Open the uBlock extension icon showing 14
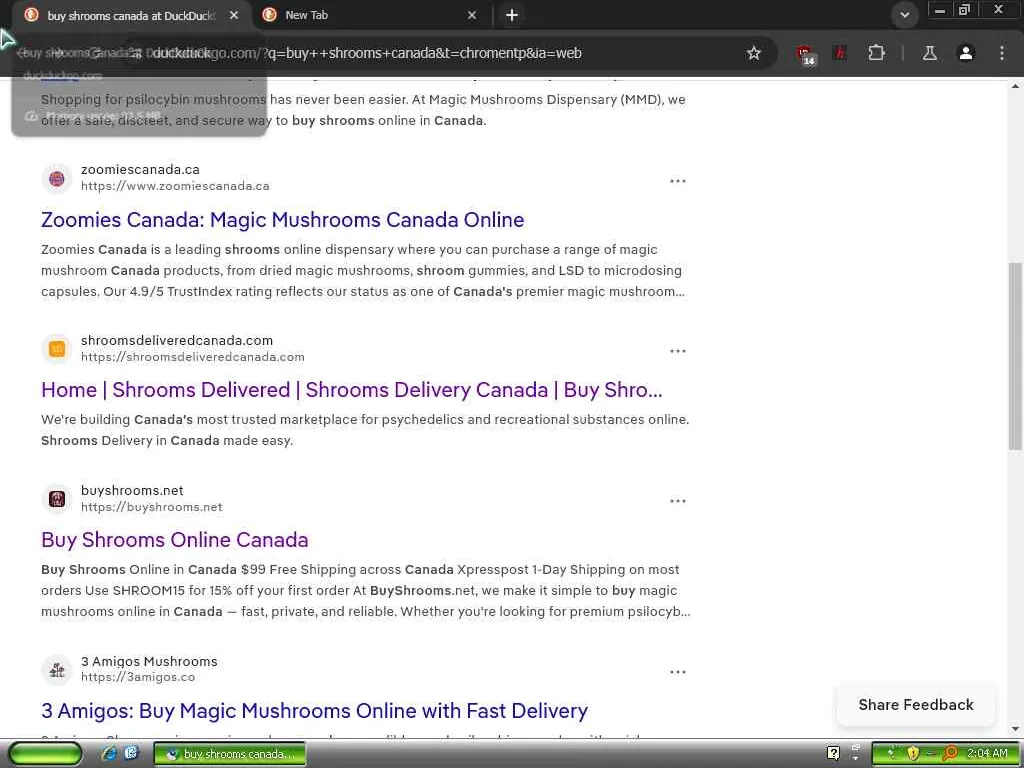 805,54
